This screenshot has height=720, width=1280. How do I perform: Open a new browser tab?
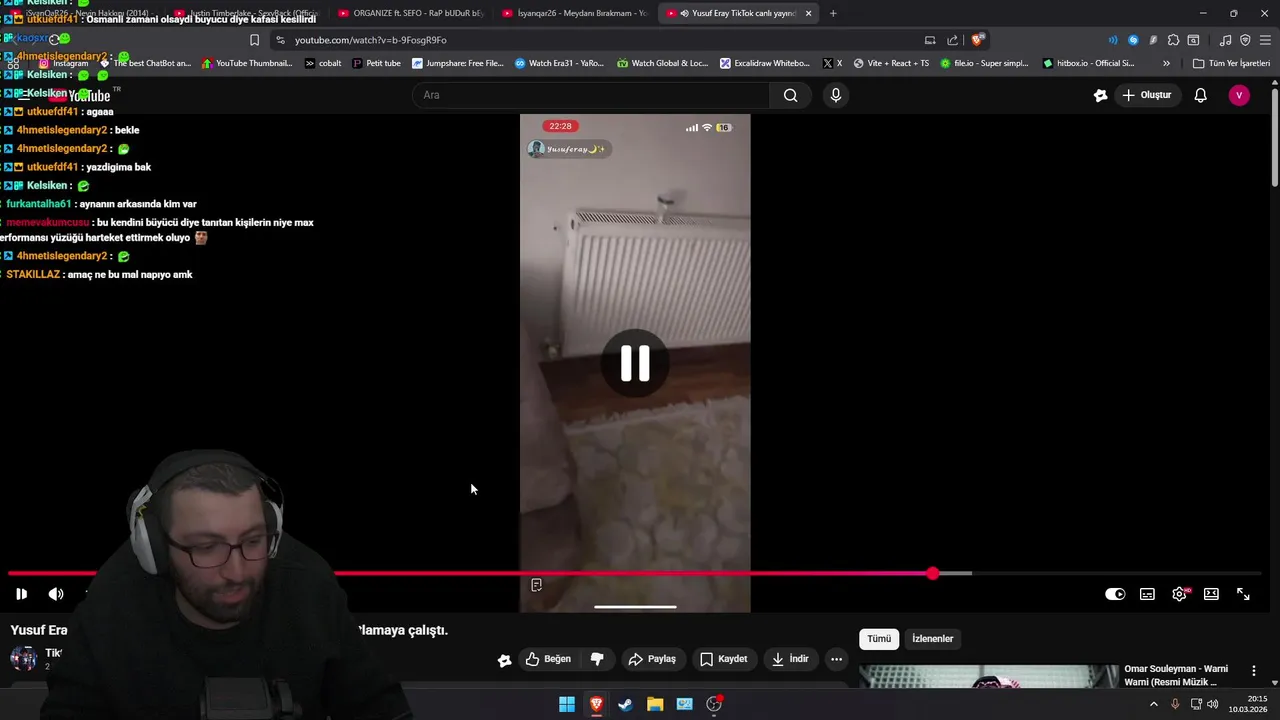[833, 13]
